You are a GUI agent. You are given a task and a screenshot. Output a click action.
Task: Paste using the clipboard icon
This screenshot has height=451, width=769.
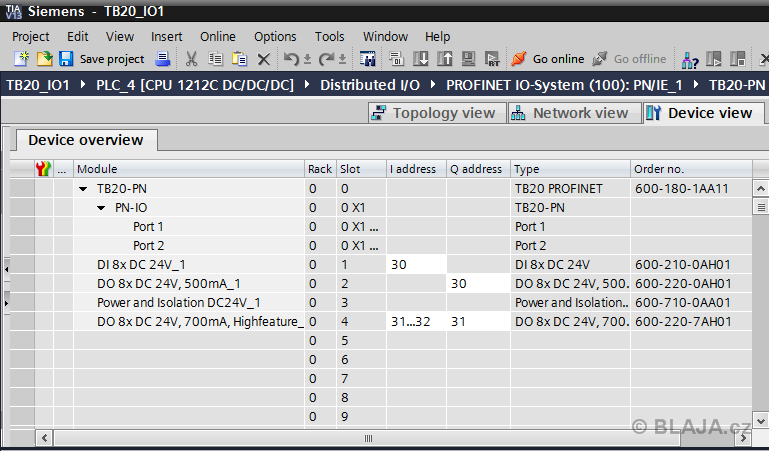pos(239,59)
